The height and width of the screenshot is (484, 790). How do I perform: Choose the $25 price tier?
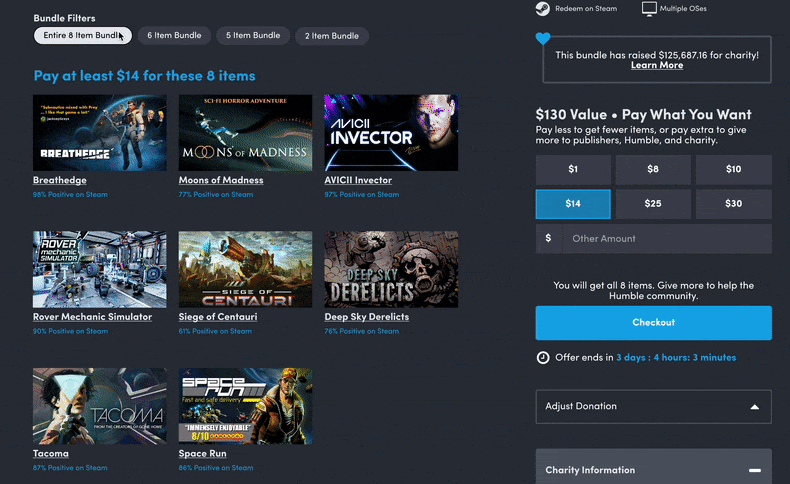pyautogui.click(x=653, y=204)
